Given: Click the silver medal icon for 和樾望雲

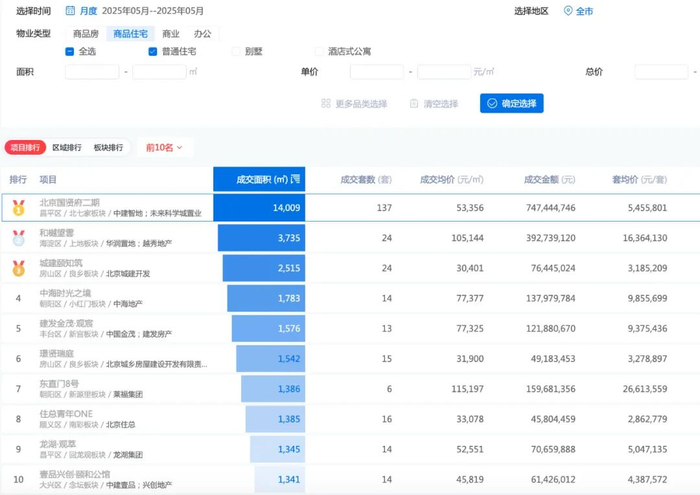Looking at the screenshot, I should tap(18, 238).
